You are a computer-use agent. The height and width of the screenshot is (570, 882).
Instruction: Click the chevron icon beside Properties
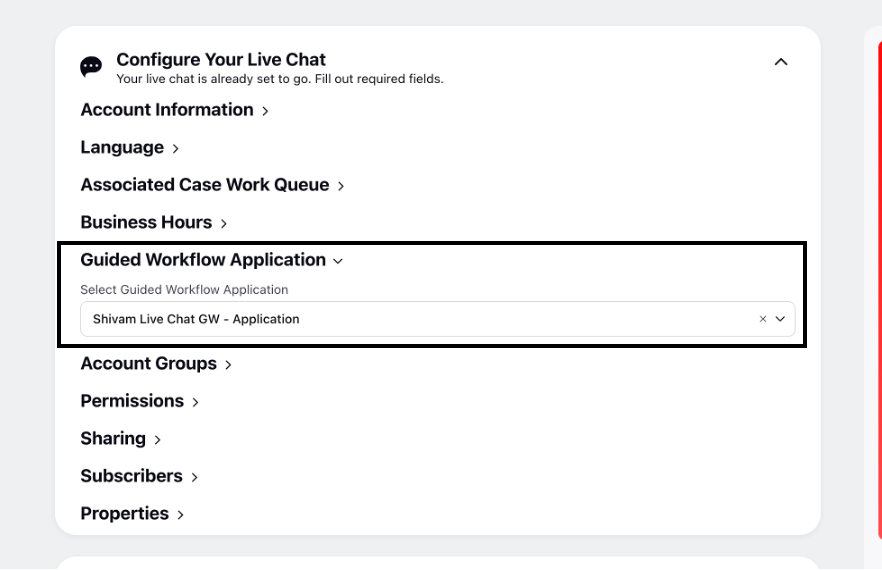click(x=181, y=515)
